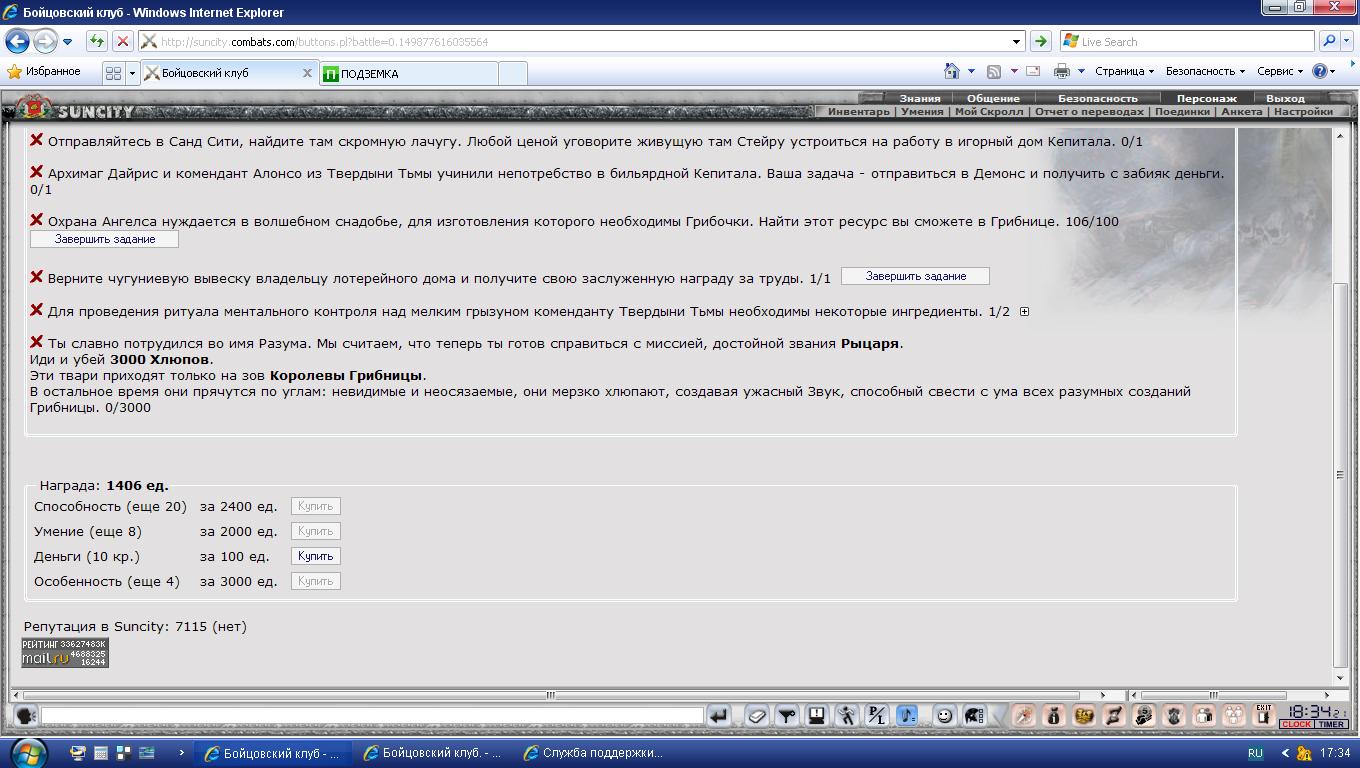Cancel the 3000 Хлюпов quest red X
Screen dimensions: 1360x768
coord(37,343)
